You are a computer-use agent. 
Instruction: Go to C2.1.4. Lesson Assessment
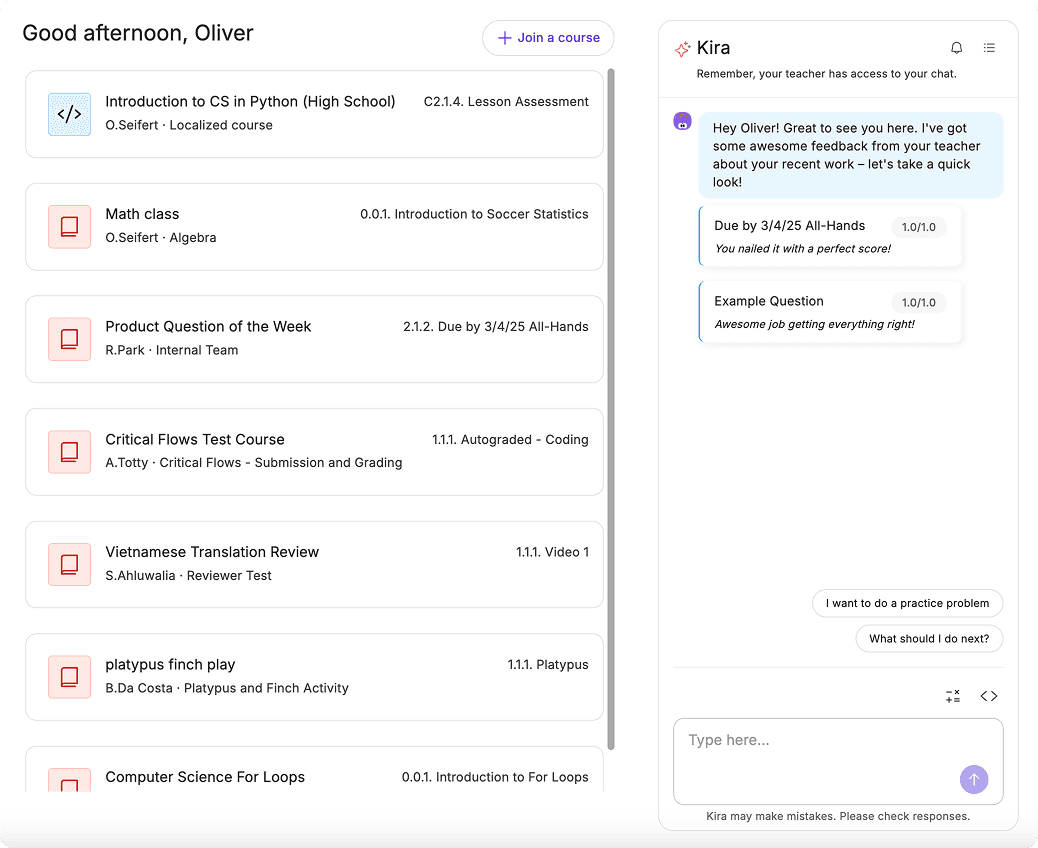(x=506, y=102)
